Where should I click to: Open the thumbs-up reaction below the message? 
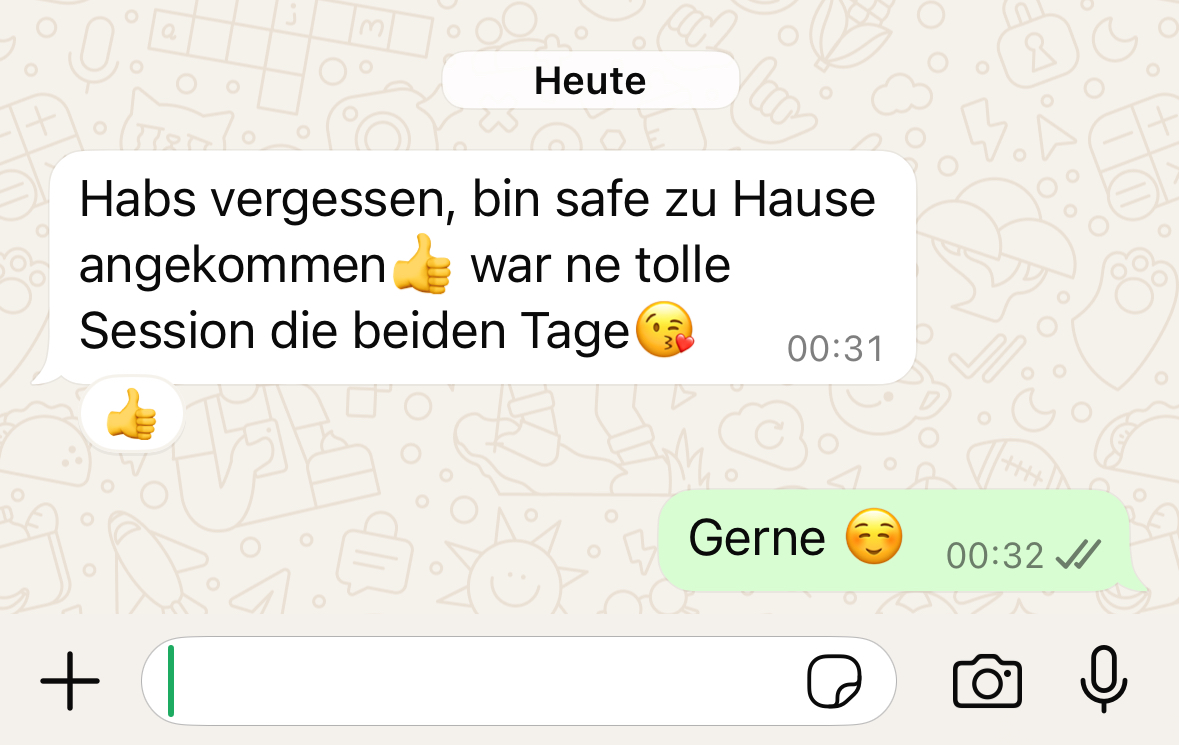[132, 414]
